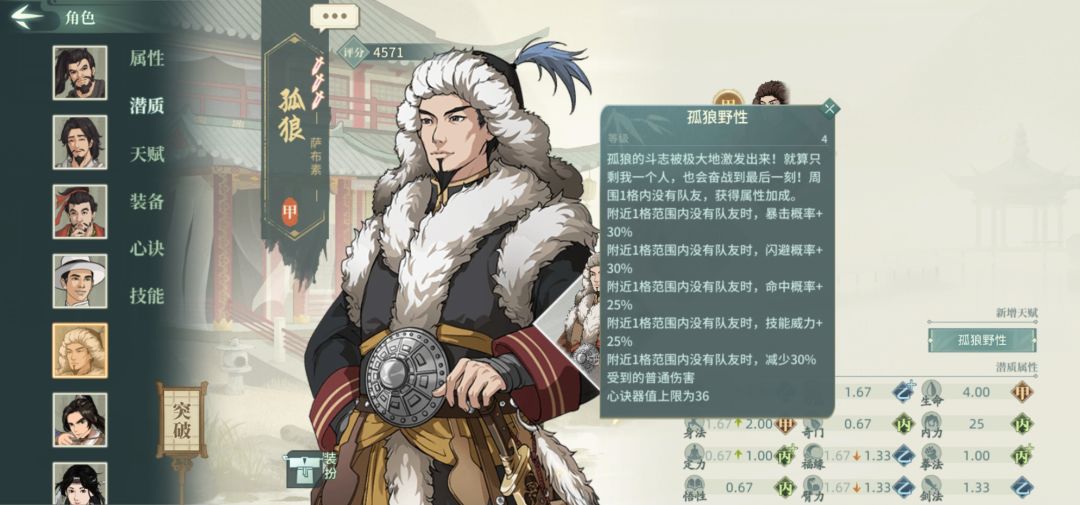
Task: Click the 孤狼野性 talent button
Action: 982,340
